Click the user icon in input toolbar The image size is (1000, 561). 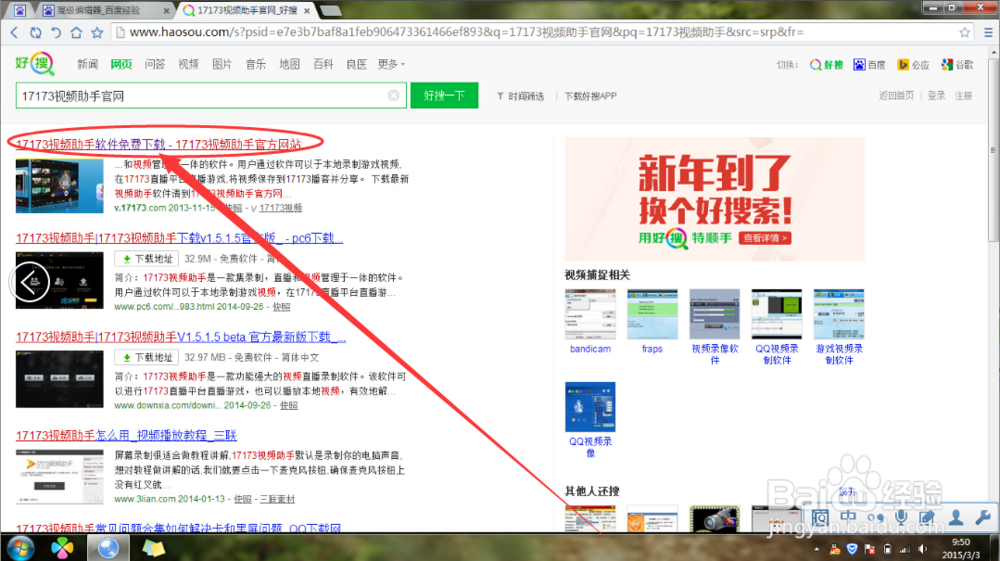pyautogui.click(x=955, y=518)
